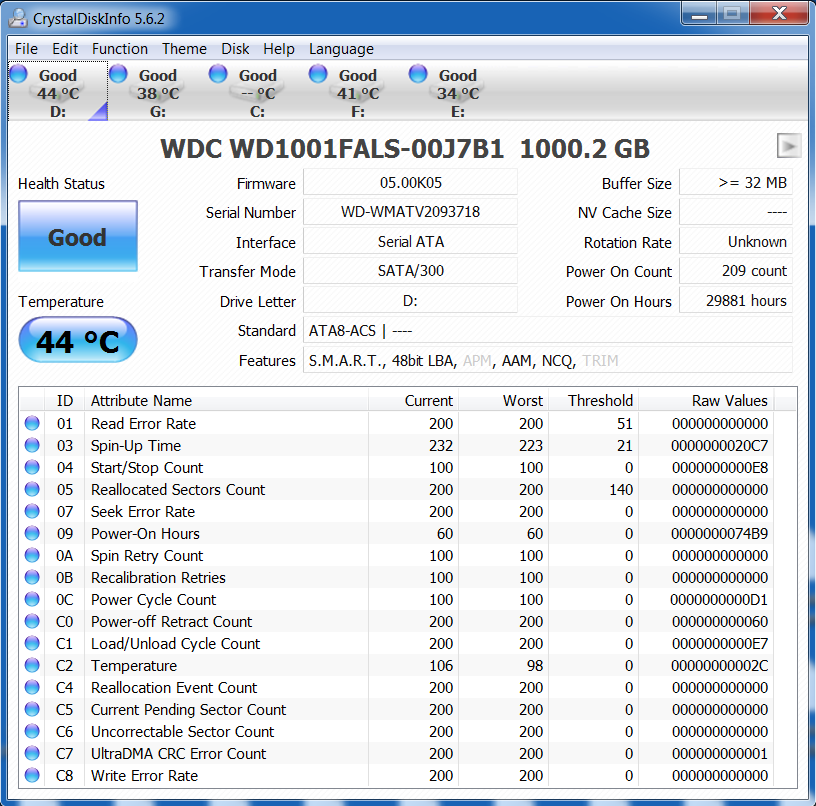Click the next disk arrow button
Image resolution: width=816 pixels, height=806 pixels.
point(789,146)
